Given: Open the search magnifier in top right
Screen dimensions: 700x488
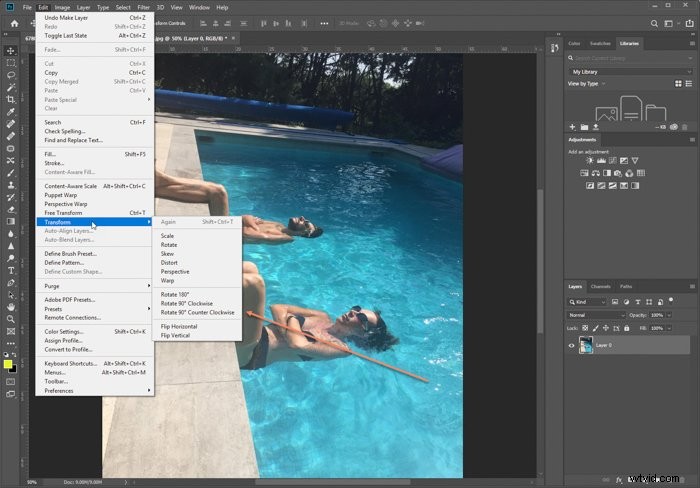Looking at the screenshot, I should (654, 24).
